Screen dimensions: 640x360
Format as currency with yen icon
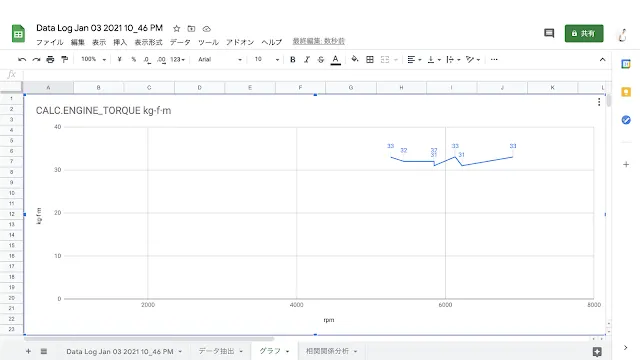(119, 60)
